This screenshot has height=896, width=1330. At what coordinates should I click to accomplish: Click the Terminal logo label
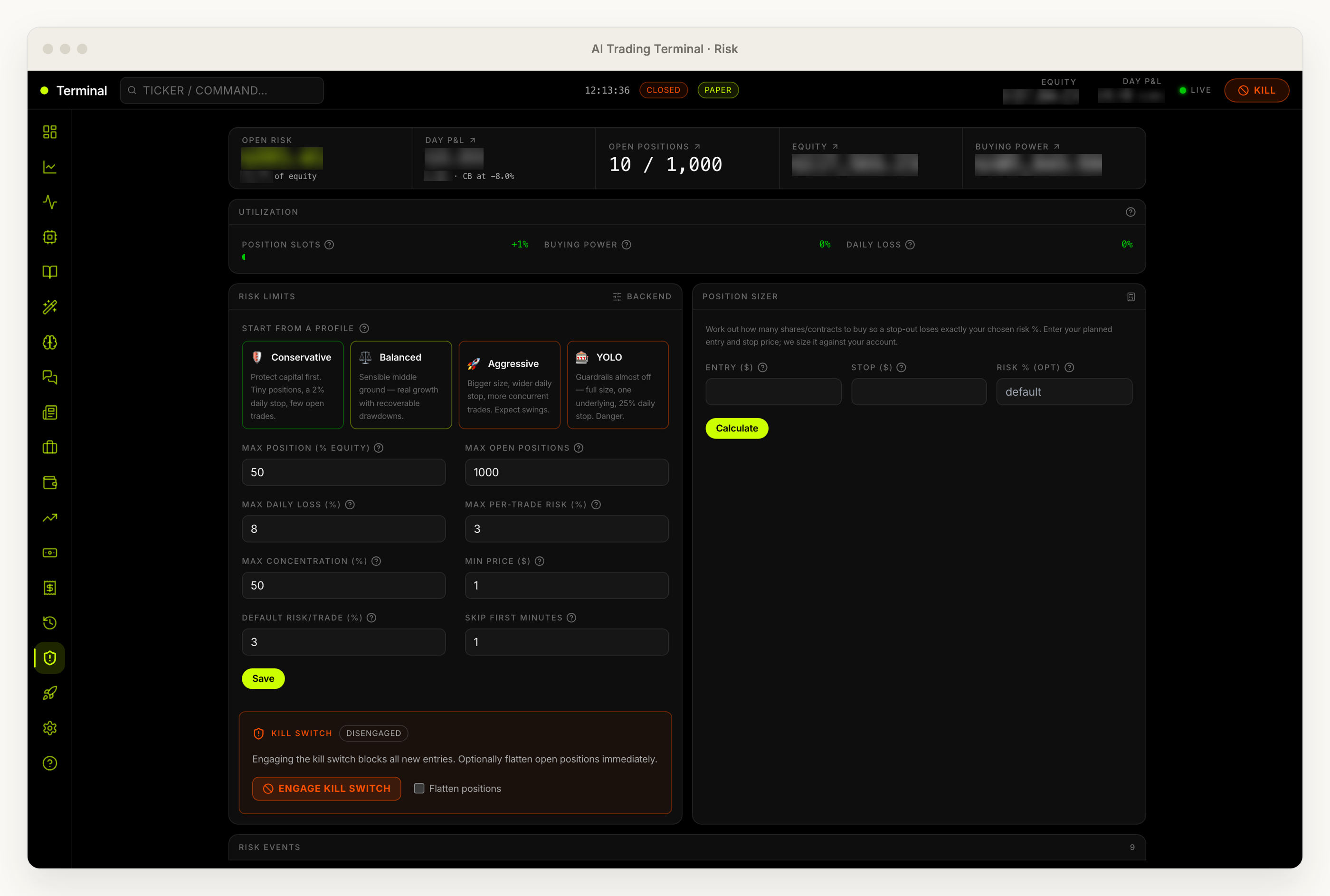82,90
